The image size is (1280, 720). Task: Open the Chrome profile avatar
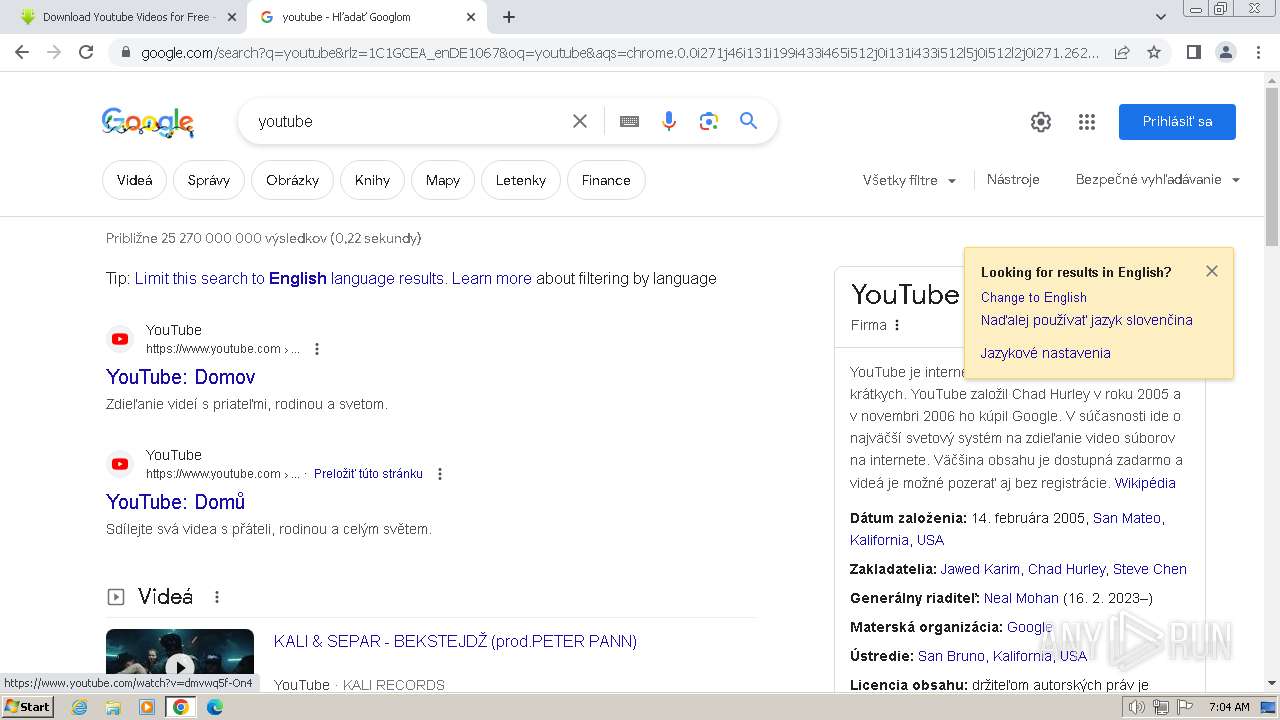1225,52
